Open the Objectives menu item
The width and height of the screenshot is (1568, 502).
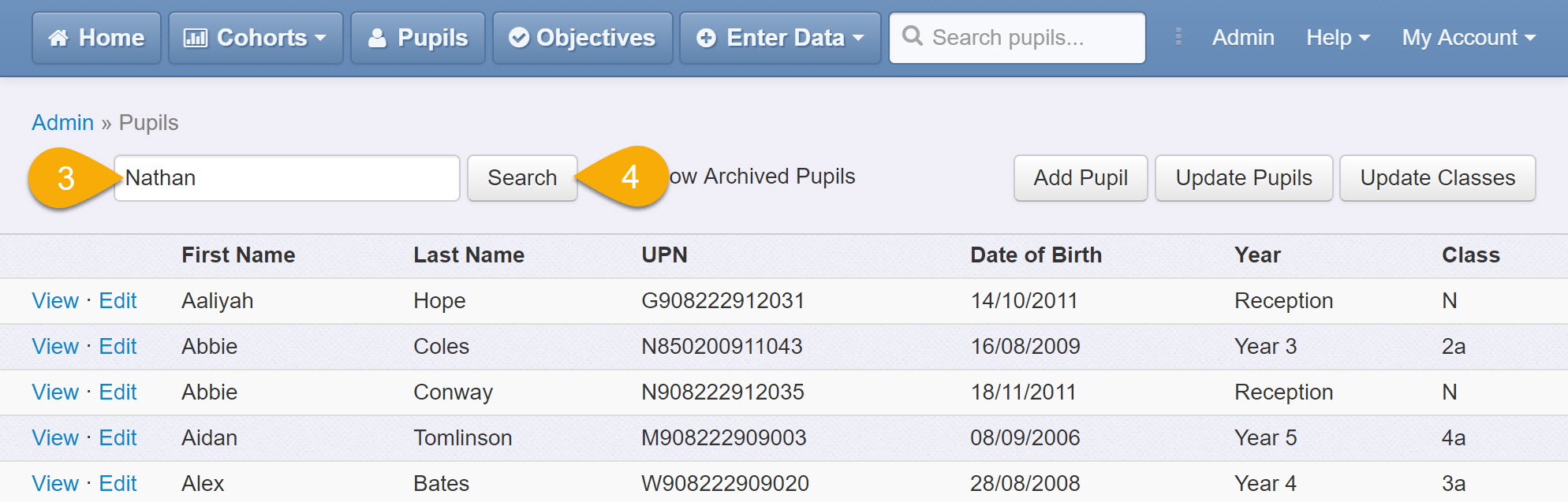click(583, 38)
